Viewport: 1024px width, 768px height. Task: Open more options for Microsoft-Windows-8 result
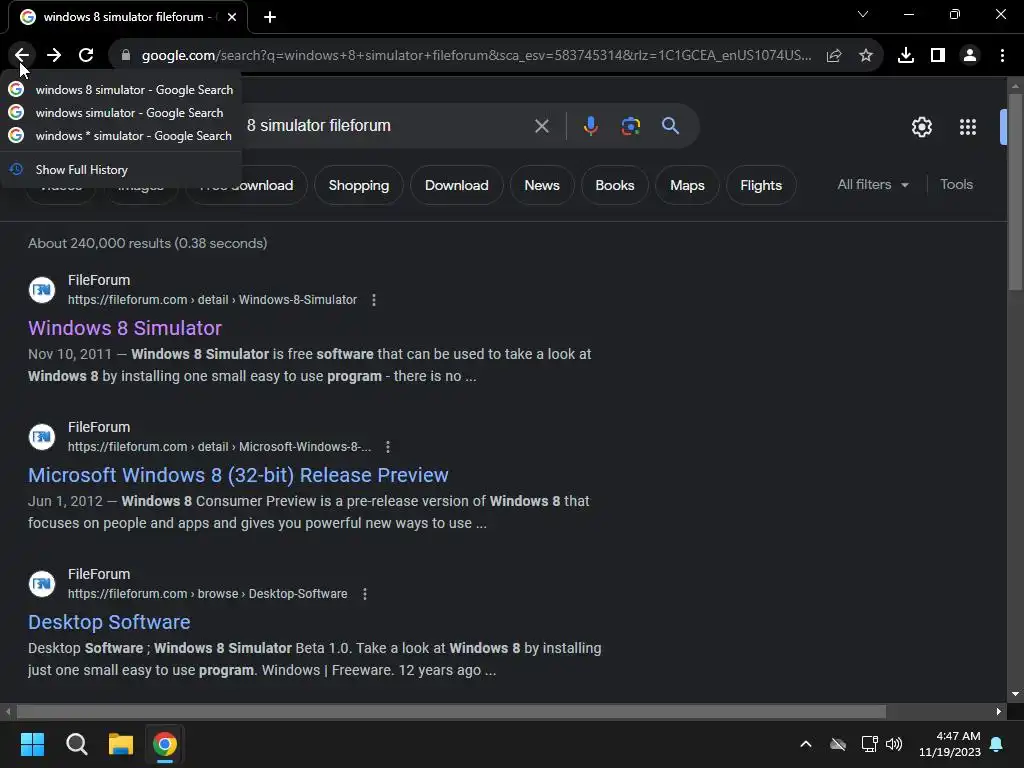tap(388, 447)
